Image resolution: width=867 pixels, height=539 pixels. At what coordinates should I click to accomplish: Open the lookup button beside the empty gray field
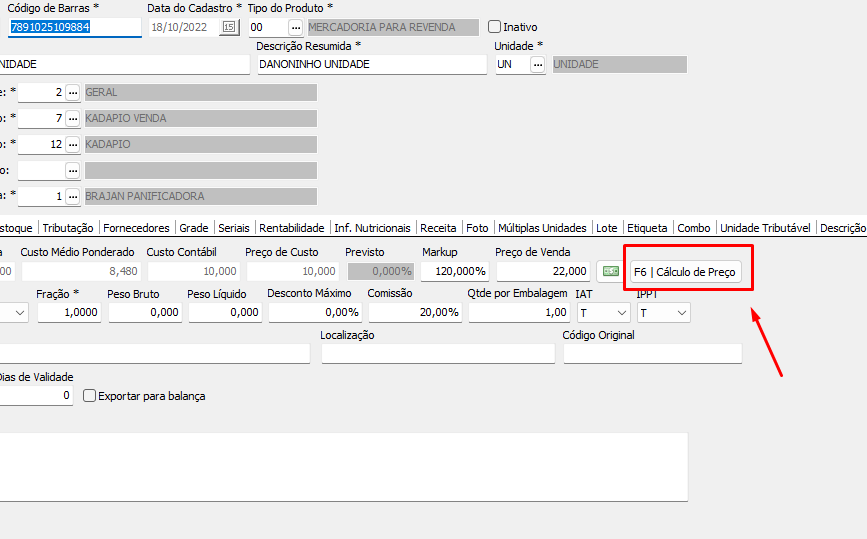72,170
